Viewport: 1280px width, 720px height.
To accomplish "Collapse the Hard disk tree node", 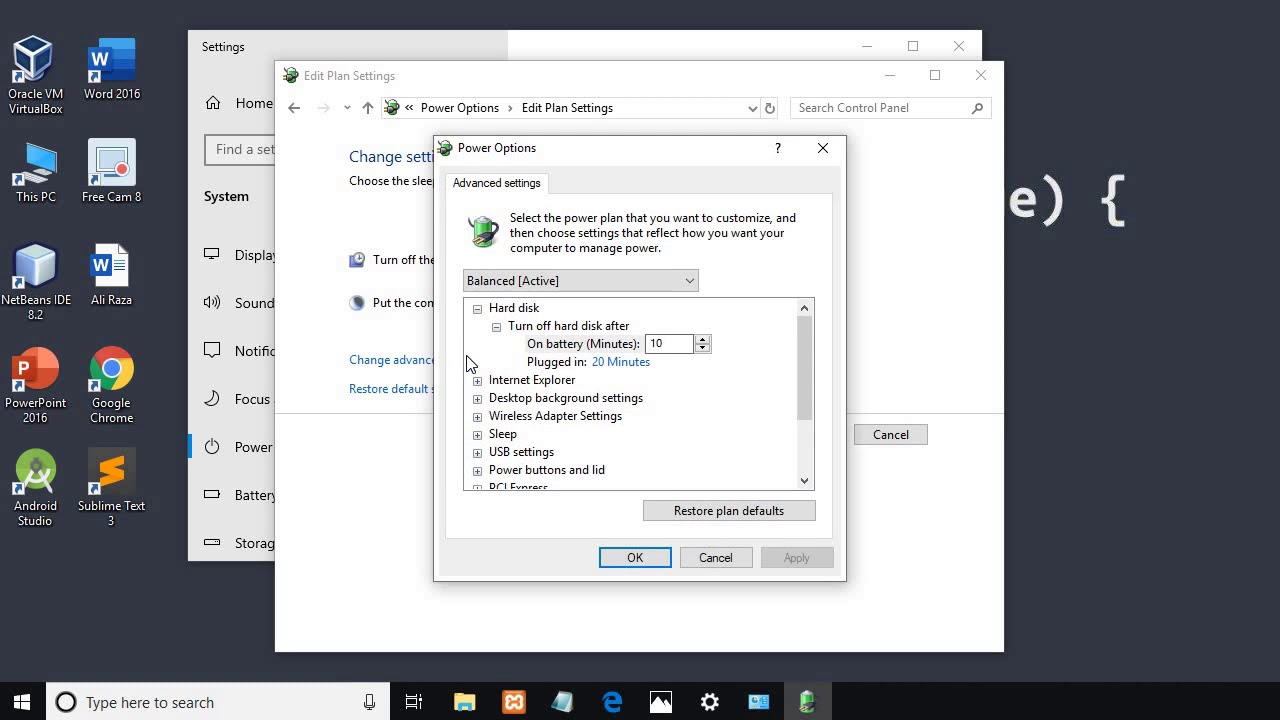I will point(477,309).
